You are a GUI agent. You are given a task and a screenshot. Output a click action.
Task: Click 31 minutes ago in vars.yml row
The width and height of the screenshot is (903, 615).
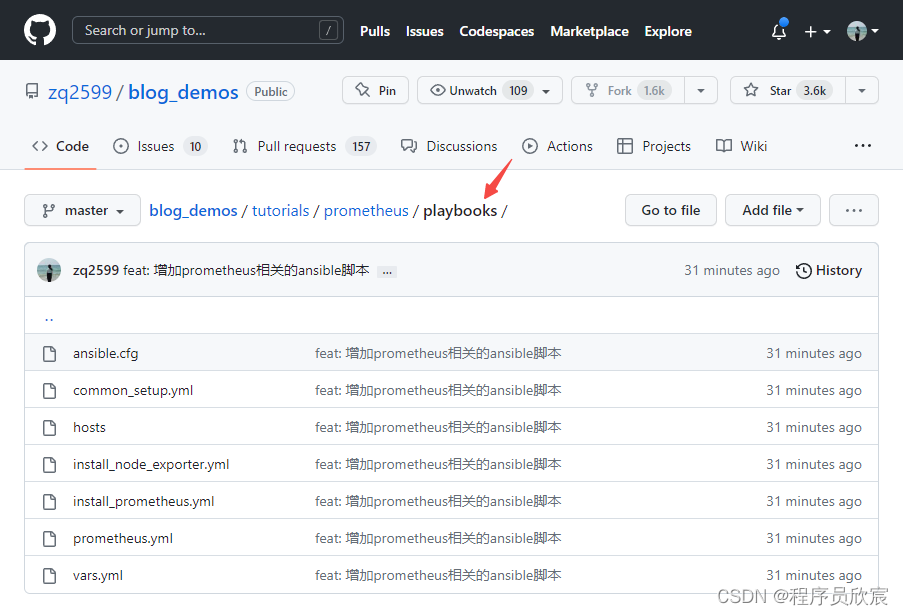click(x=814, y=575)
